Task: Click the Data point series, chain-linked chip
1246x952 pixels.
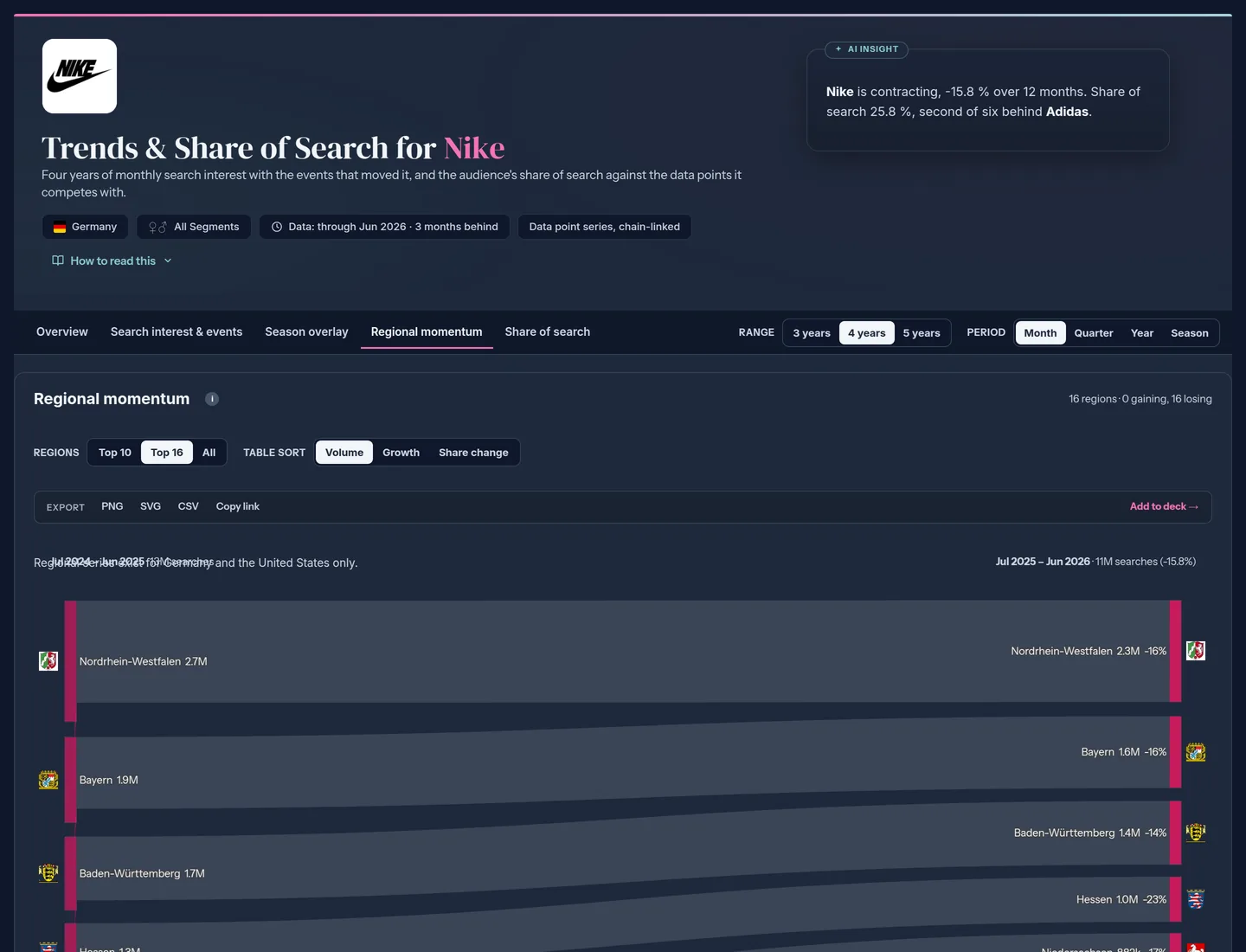Action: [605, 227]
